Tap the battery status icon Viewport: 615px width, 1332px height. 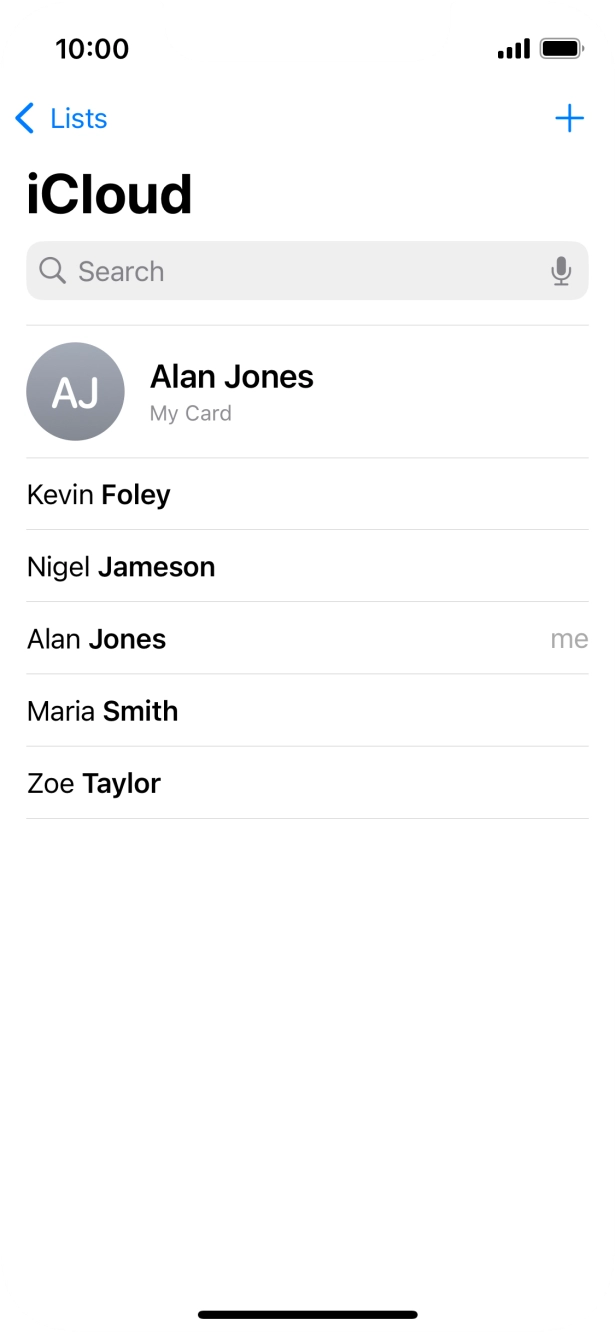click(562, 48)
